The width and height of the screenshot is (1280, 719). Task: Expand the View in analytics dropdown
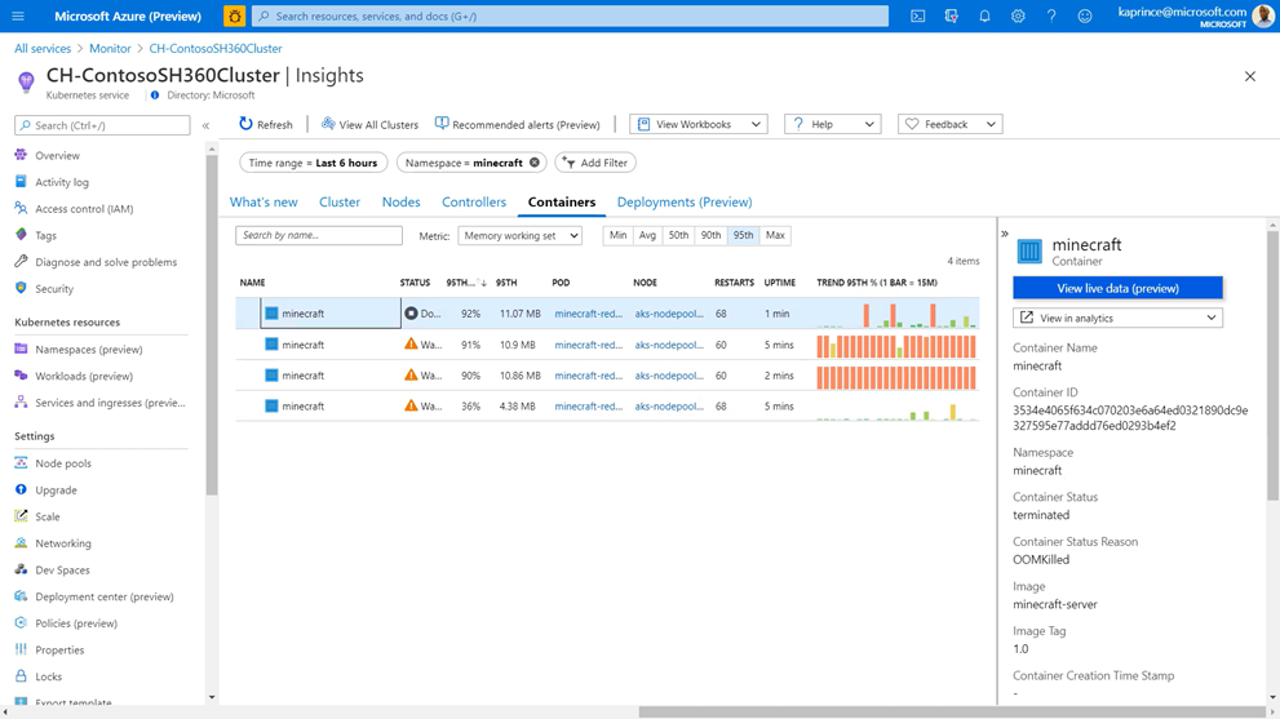click(x=1117, y=318)
